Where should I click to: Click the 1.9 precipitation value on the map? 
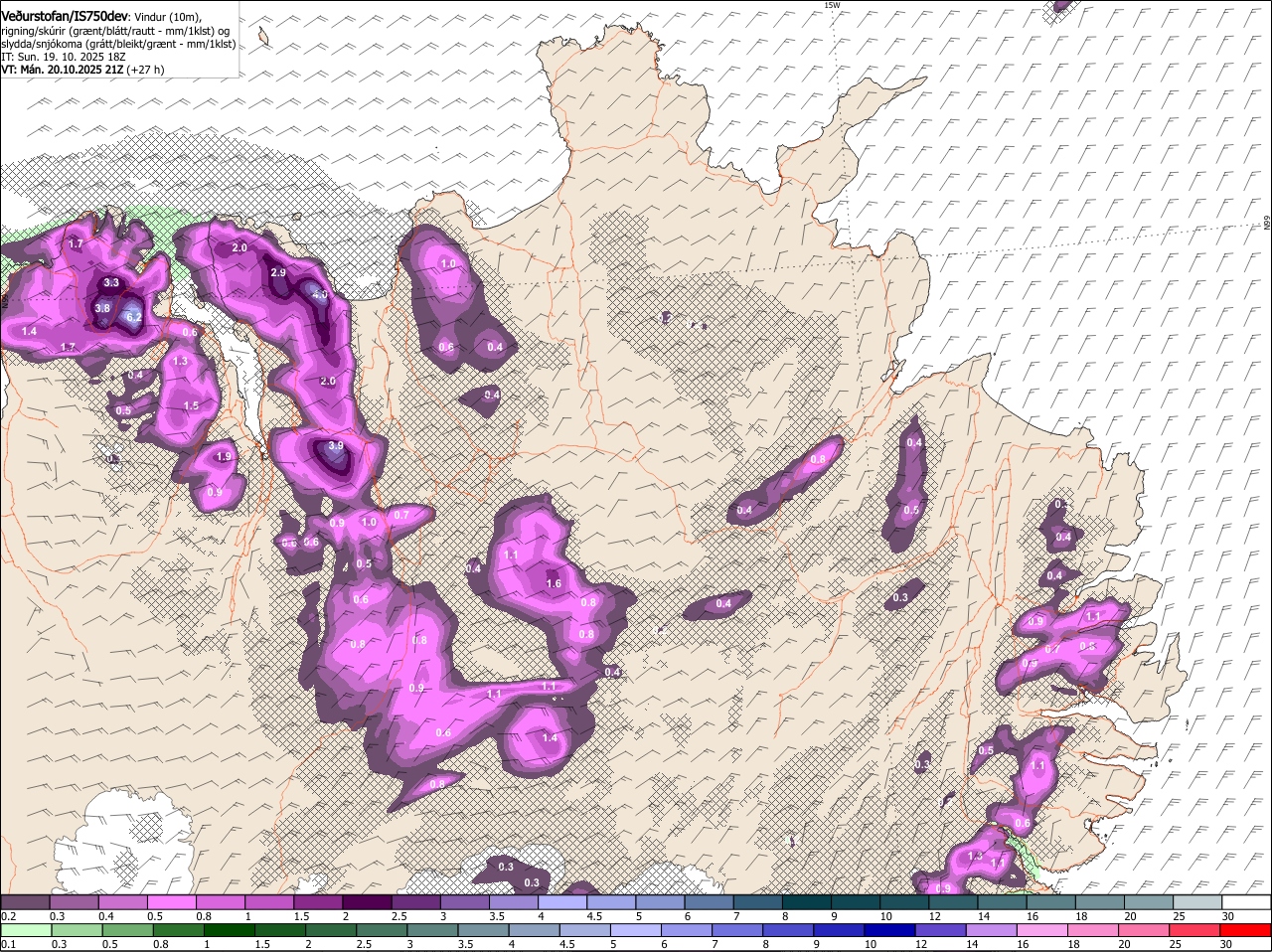pyautogui.click(x=224, y=456)
